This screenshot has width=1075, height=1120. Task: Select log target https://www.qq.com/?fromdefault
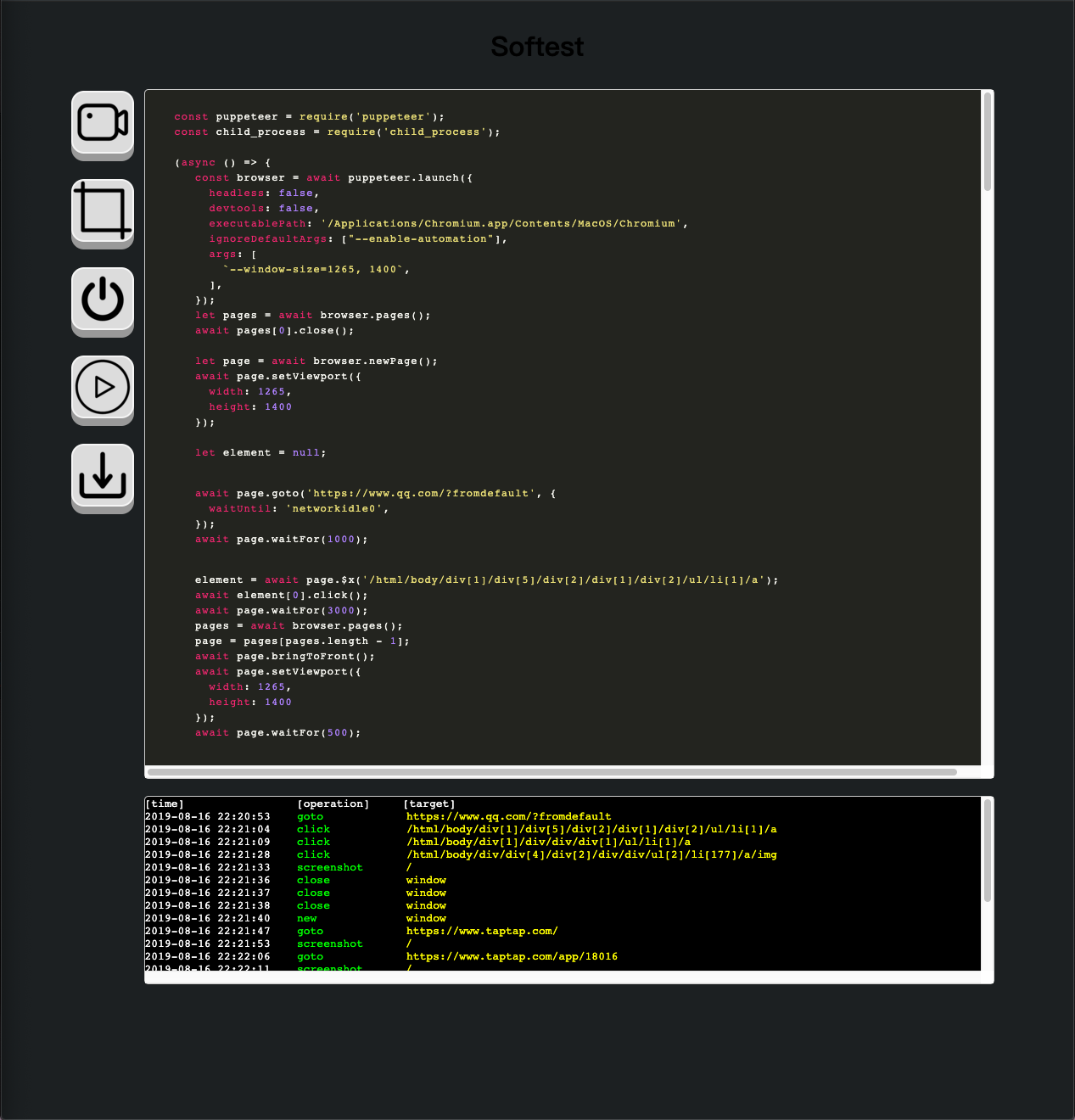click(508, 816)
